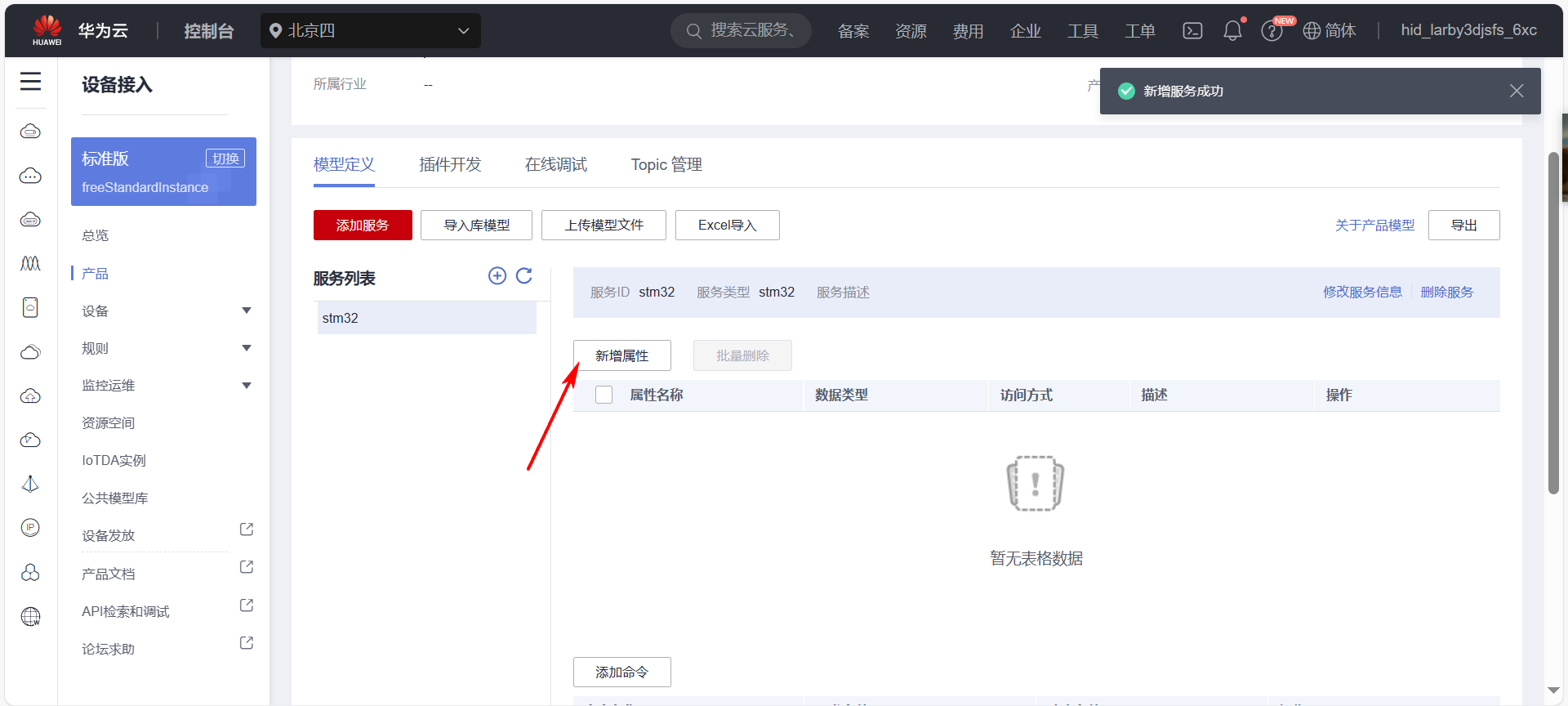Toggle the select-all 属性名称 checkbox
This screenshot has height=706, width=1568.
[604, 395]
